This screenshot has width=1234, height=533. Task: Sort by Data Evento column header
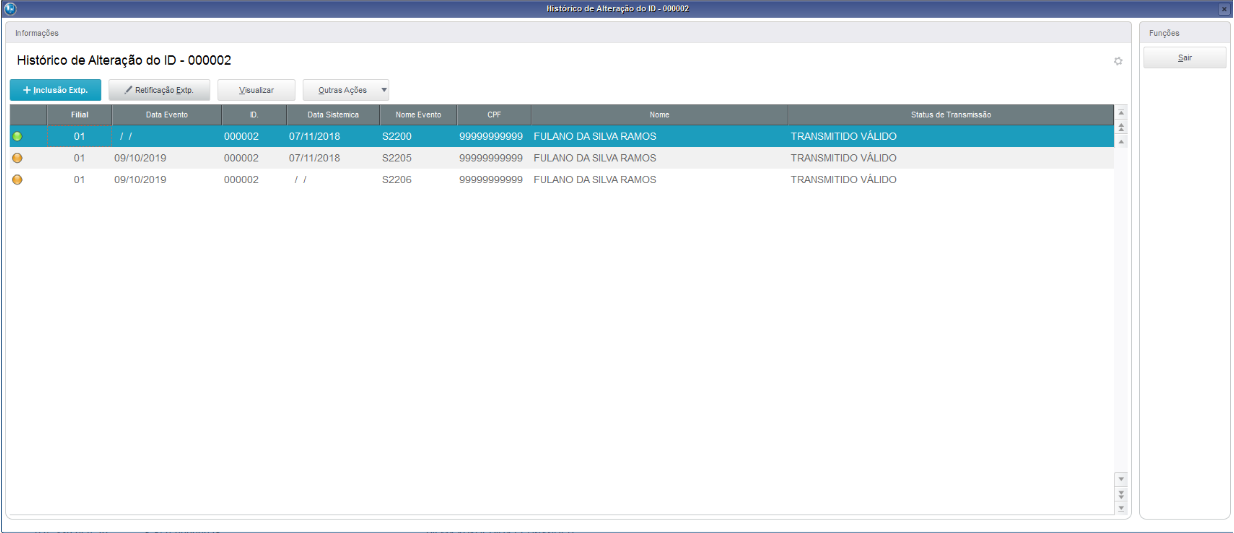167,115
